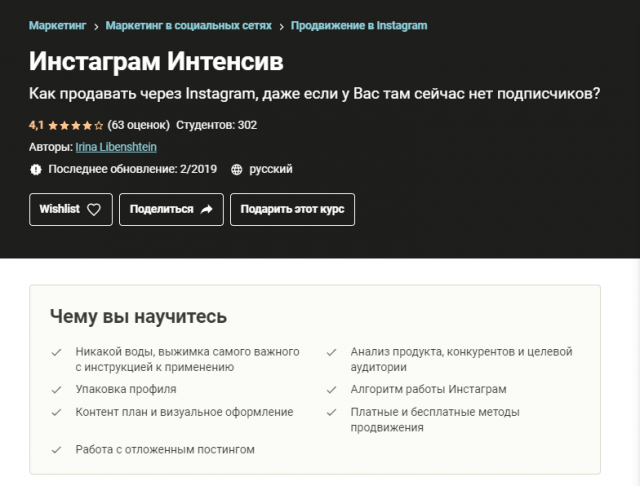Image resolution: width=640 pixels, height=486 pixels.
Task: Go to Маркетинг в социальных сетях breadcrumb
Action: click(188, 24)
